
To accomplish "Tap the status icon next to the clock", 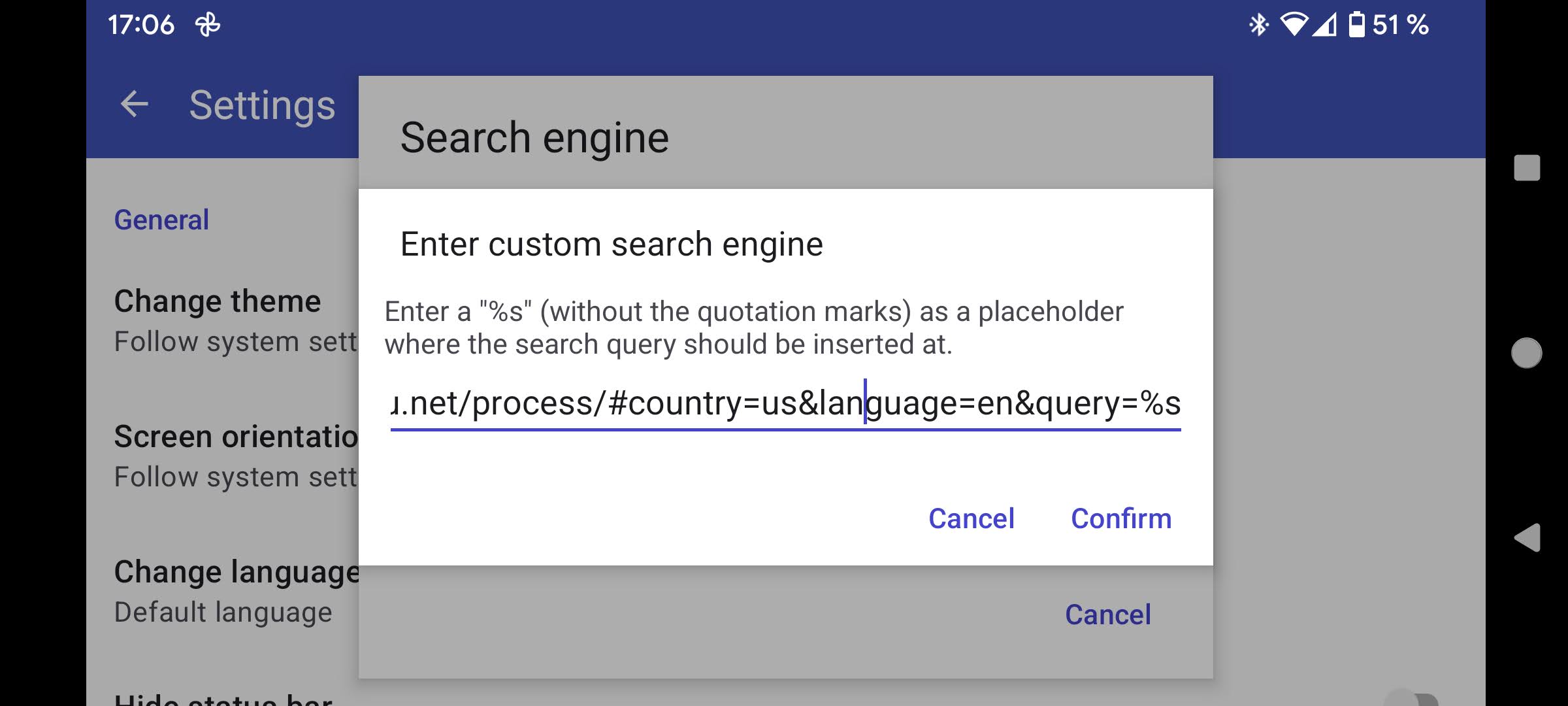I will [x=207, y=25].
